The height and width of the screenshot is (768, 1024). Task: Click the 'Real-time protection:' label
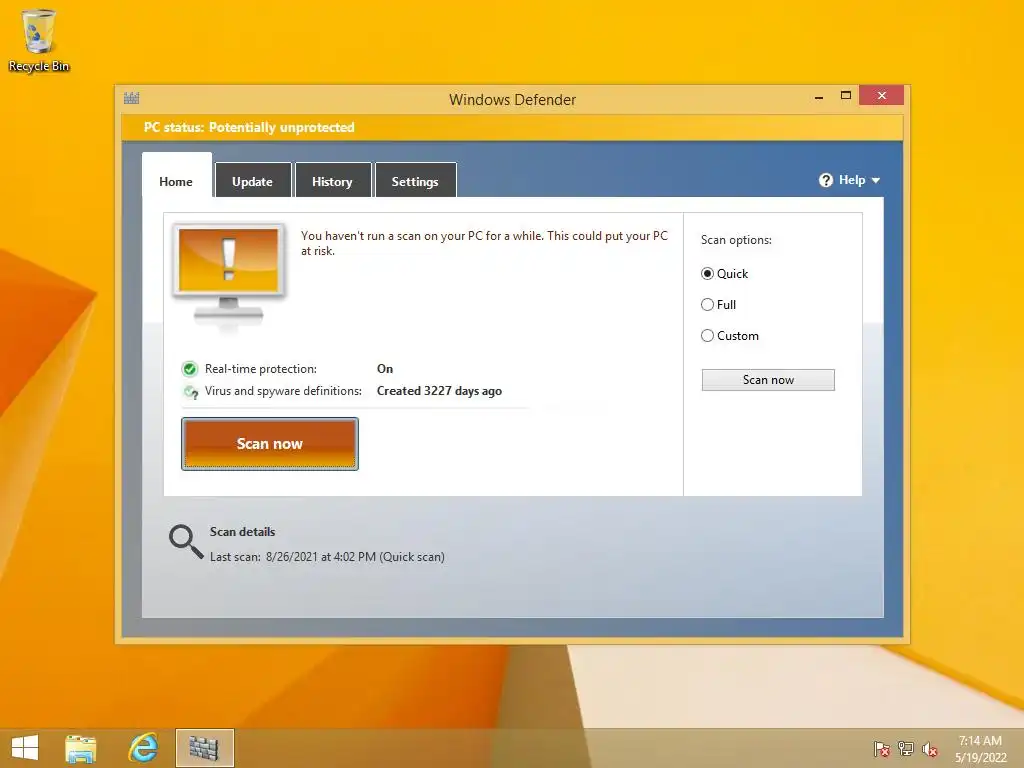click(x=261, y=369)
